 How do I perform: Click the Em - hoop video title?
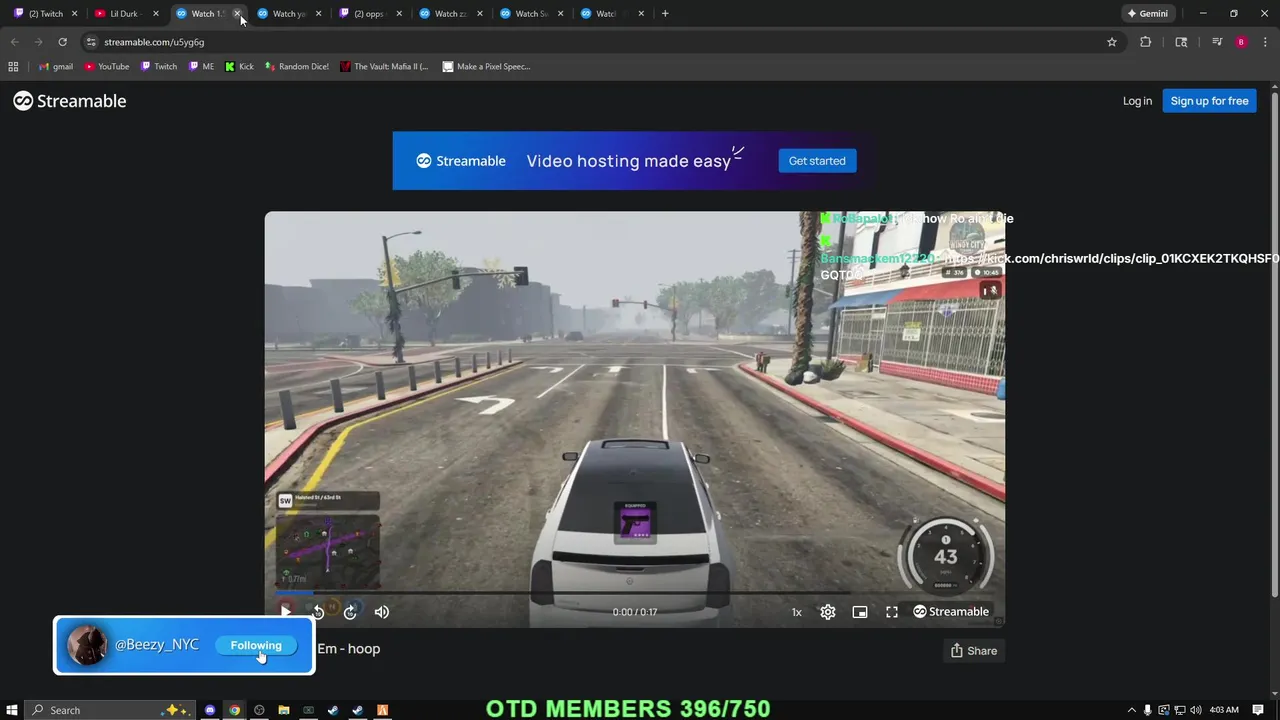coord(348,649)
